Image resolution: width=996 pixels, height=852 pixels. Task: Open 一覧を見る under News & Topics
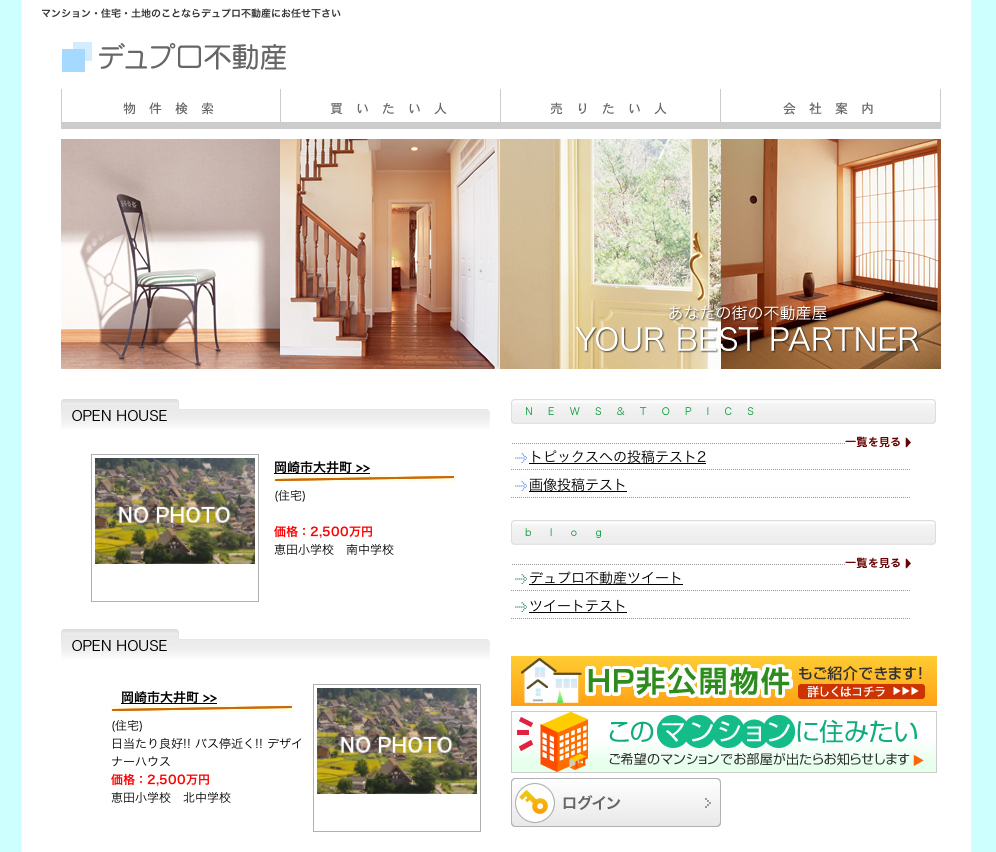click(877, 442)
